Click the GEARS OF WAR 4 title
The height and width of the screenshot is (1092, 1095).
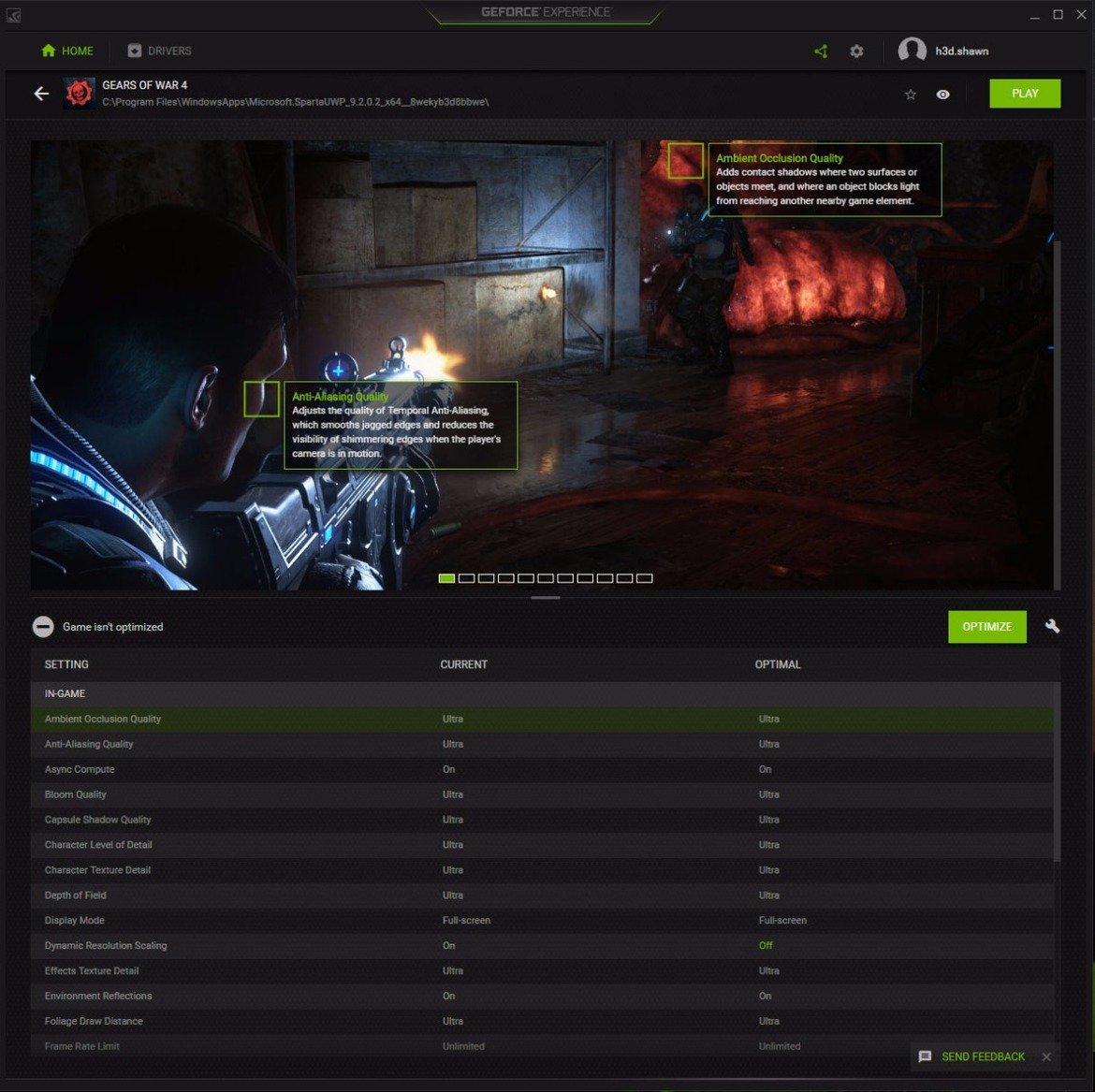[x=144, y=85]
